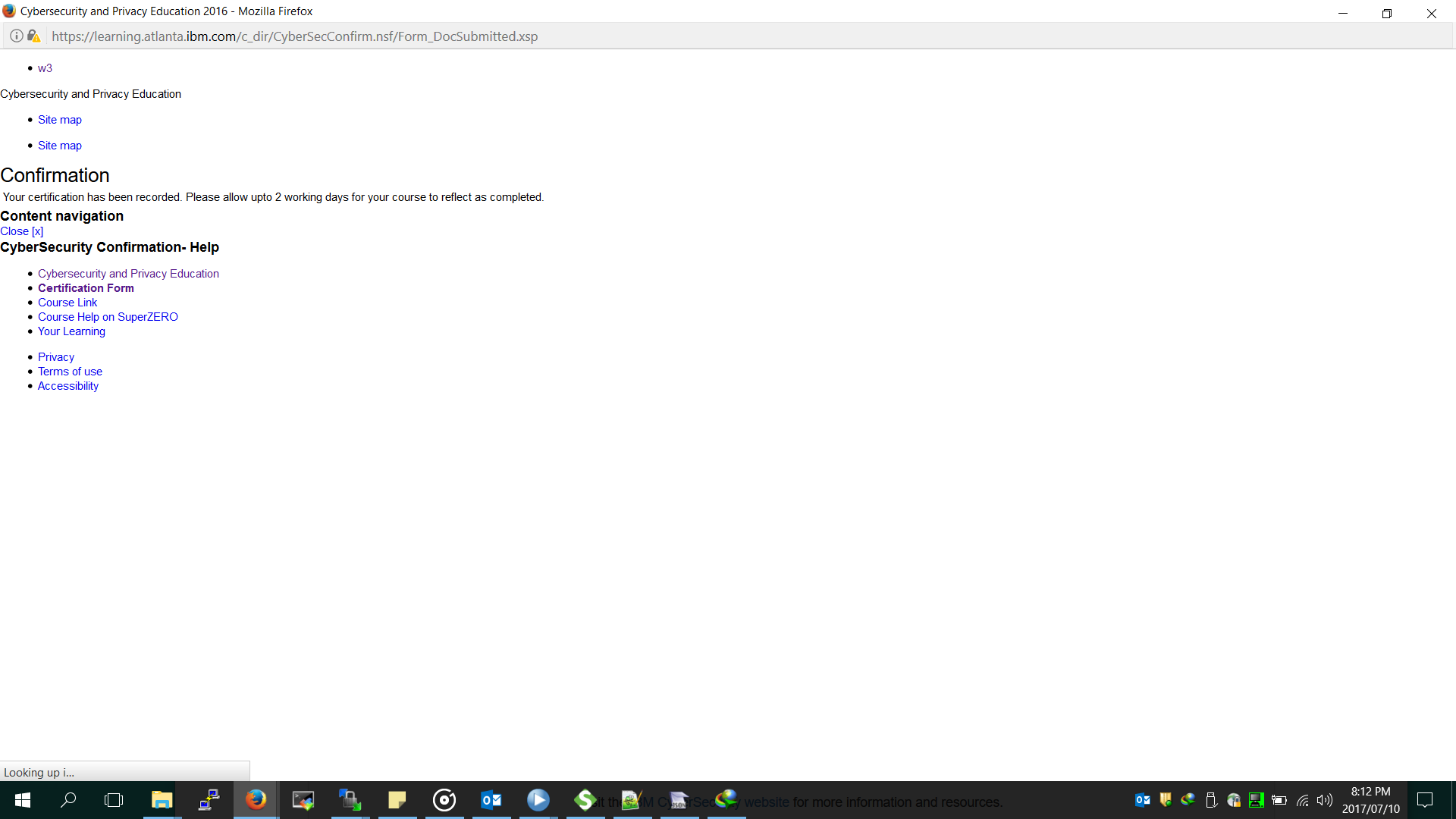Open the Windows Start menu
The width and height of the screenshot is (1456, 819).
click(23, 800)
